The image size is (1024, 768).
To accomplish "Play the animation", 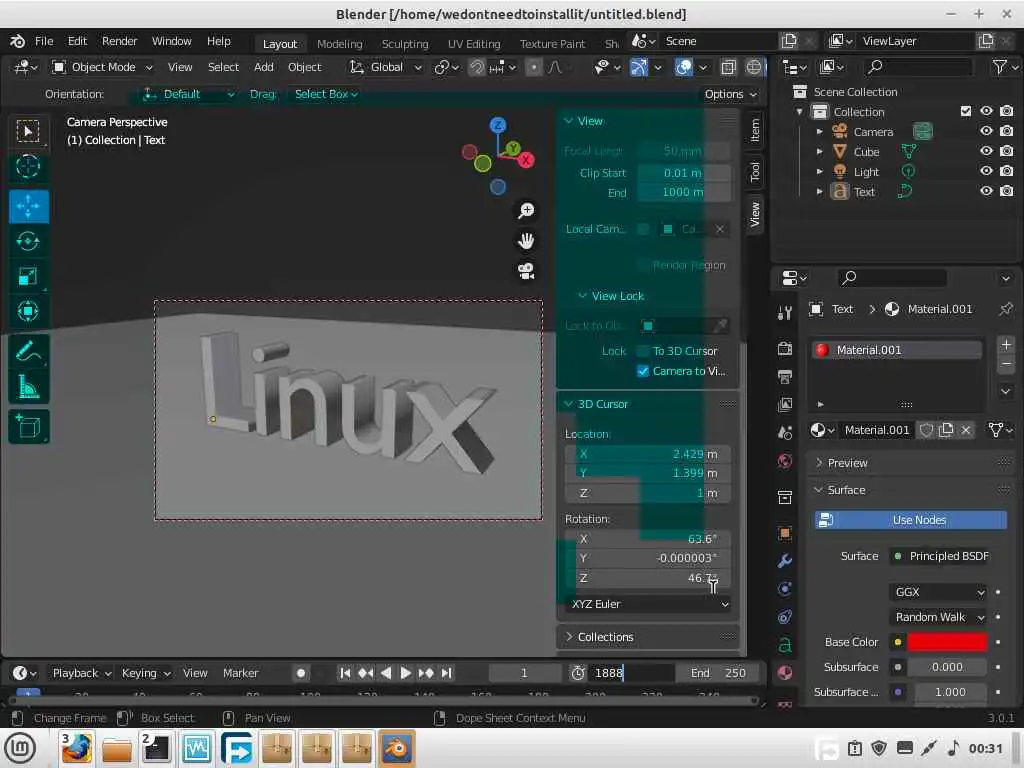I will tap(406, 673).
